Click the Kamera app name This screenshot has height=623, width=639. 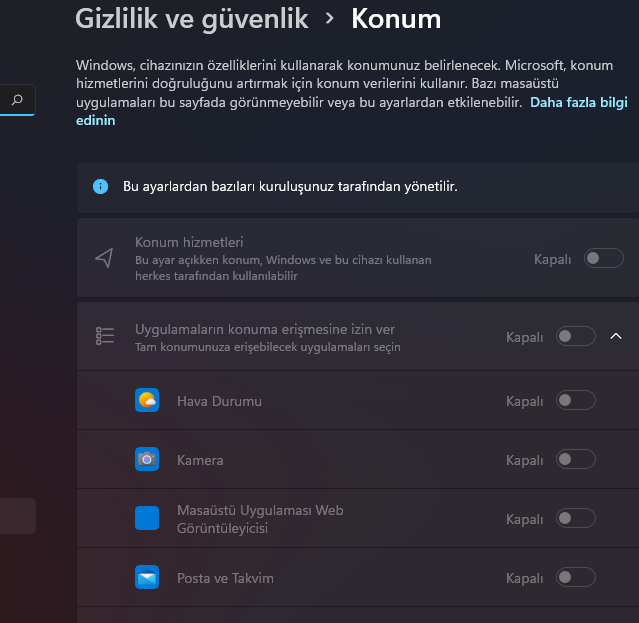click(200, 460)
